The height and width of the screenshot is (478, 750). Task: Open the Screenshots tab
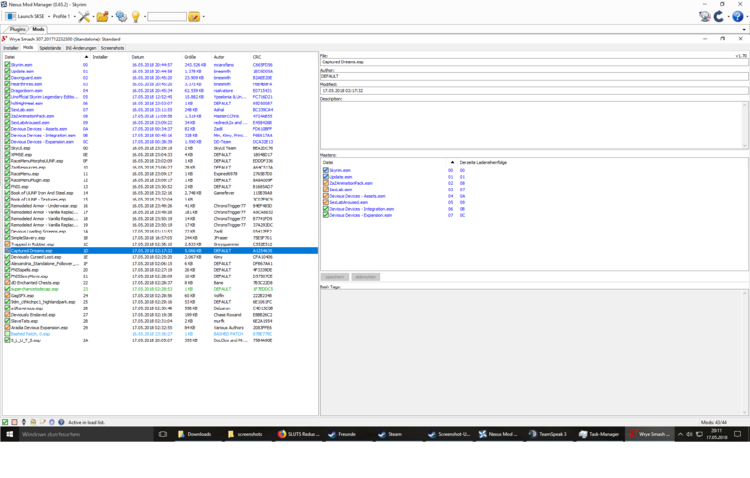tap(112, 48)
